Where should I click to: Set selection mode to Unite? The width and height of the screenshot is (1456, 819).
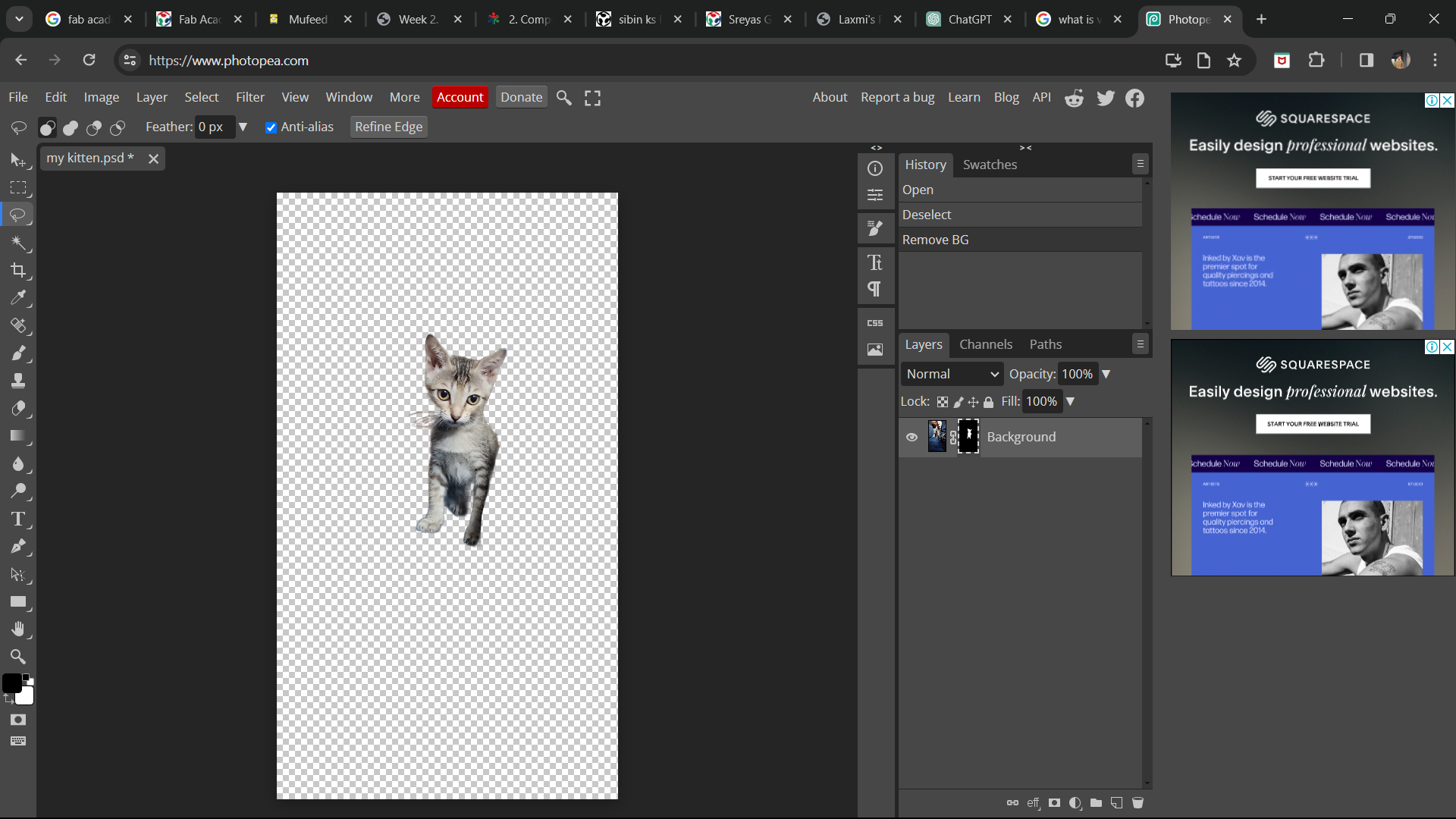(71, 127)
